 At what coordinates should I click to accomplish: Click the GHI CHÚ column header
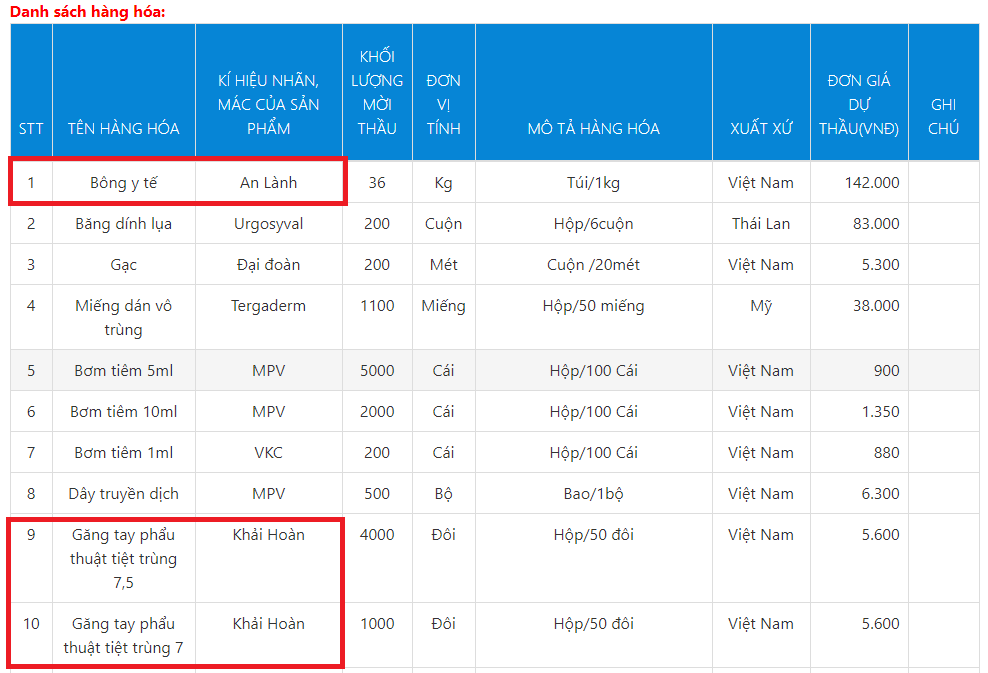(943, 116)
